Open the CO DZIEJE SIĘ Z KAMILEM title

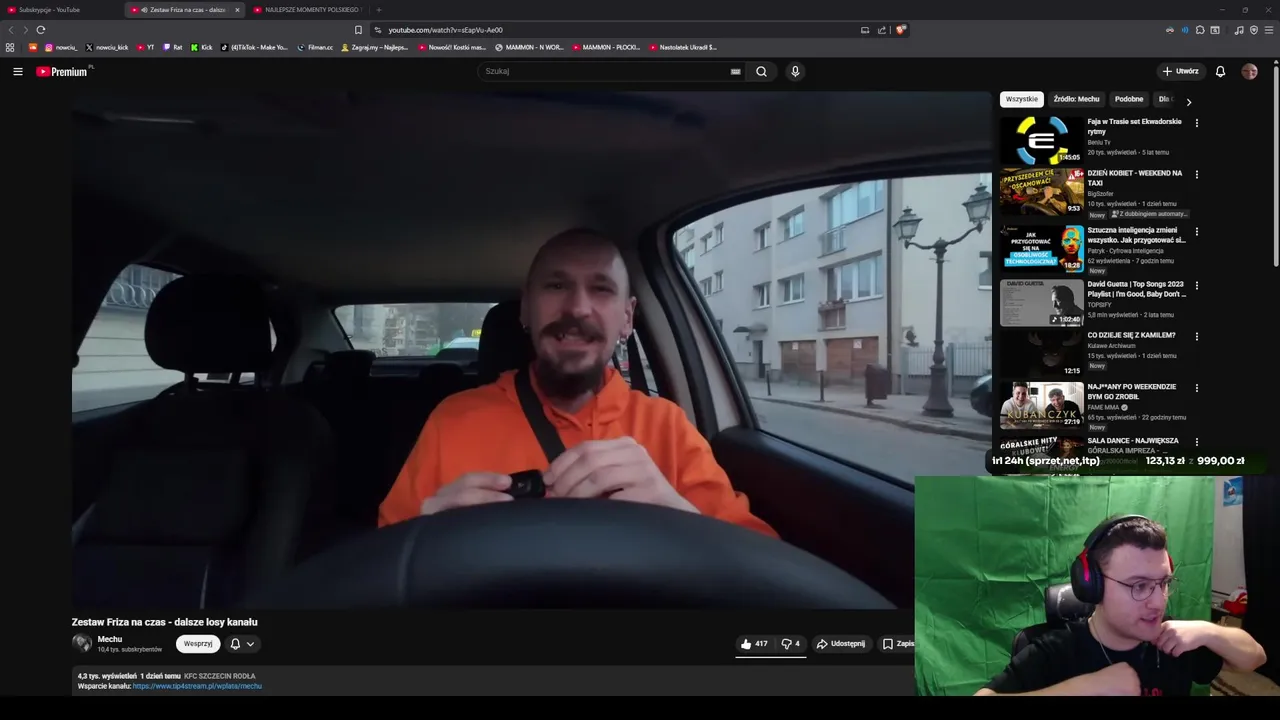(x=1131, y=335)
